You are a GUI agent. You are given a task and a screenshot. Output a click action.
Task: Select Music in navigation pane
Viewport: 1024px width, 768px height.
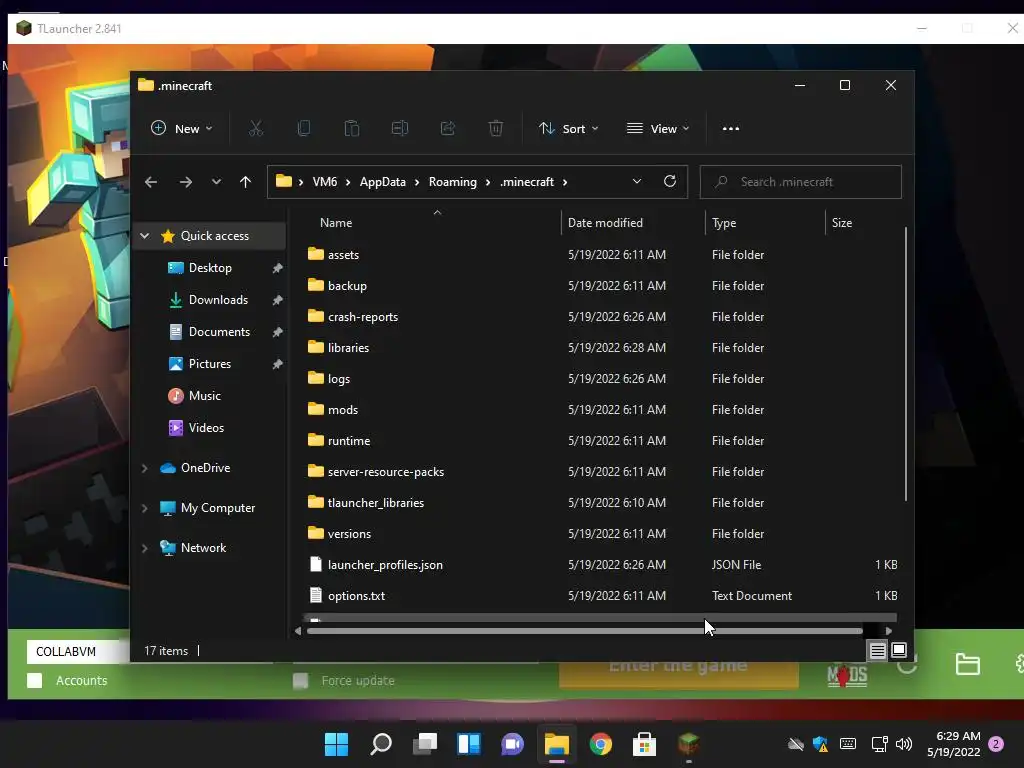(204, 396)
